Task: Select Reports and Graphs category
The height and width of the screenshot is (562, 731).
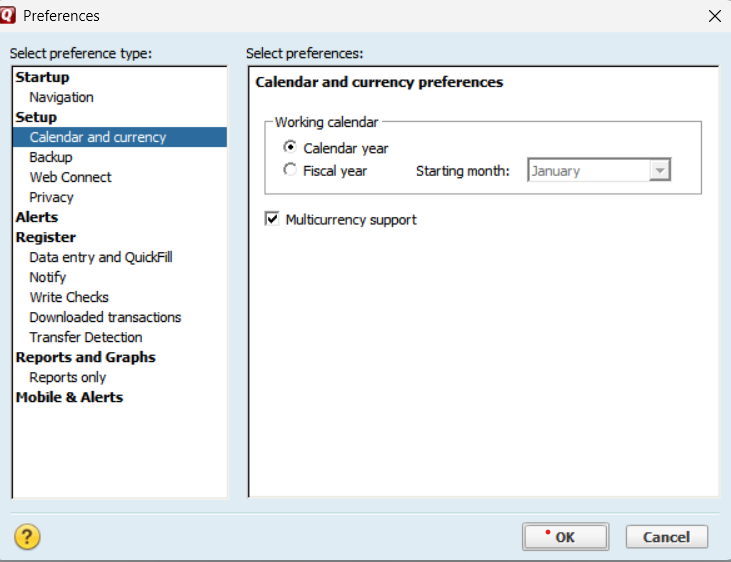Action: click(85, 358)
